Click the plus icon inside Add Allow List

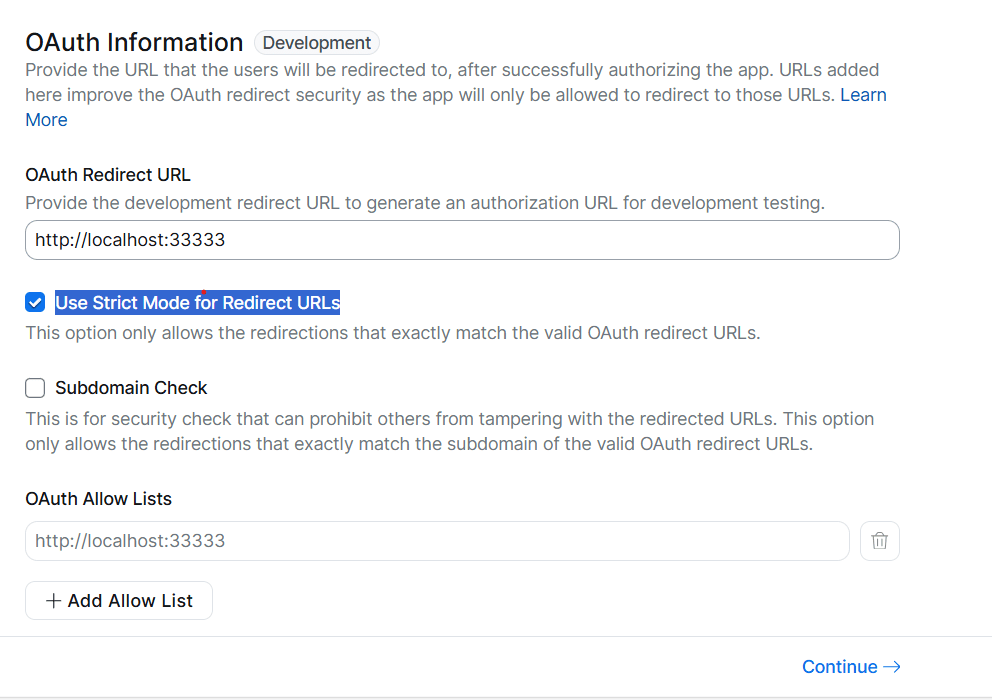54,600
